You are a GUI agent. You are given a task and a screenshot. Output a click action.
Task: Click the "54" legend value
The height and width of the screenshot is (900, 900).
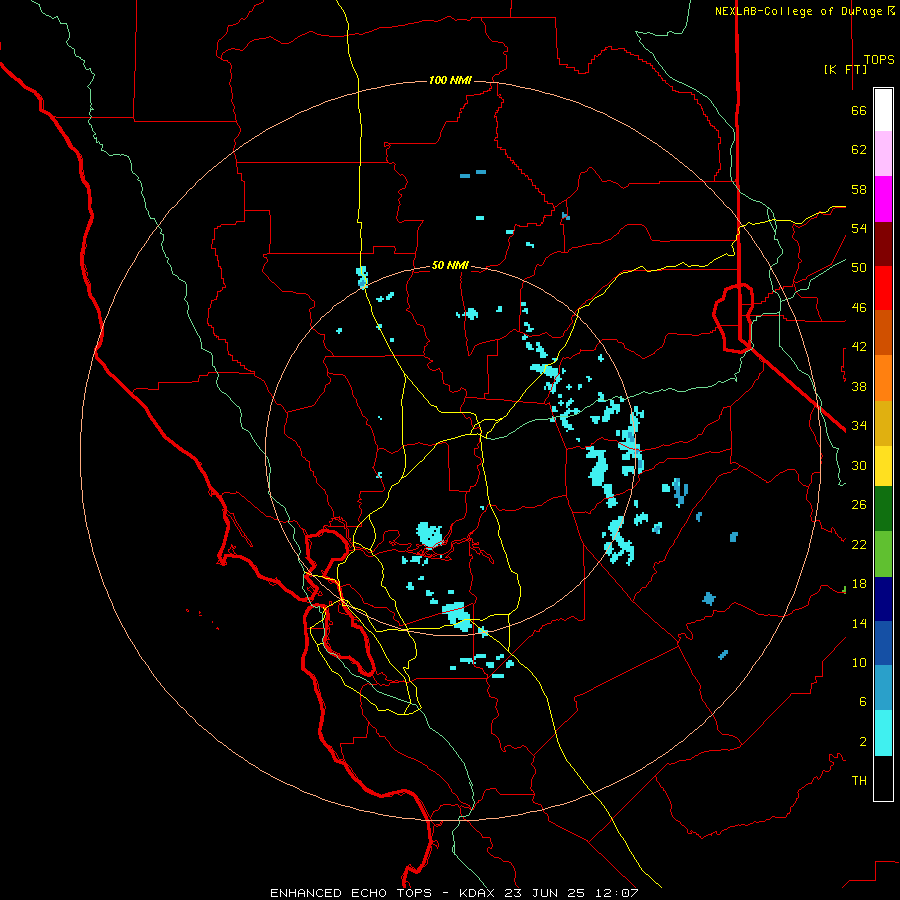859,228
